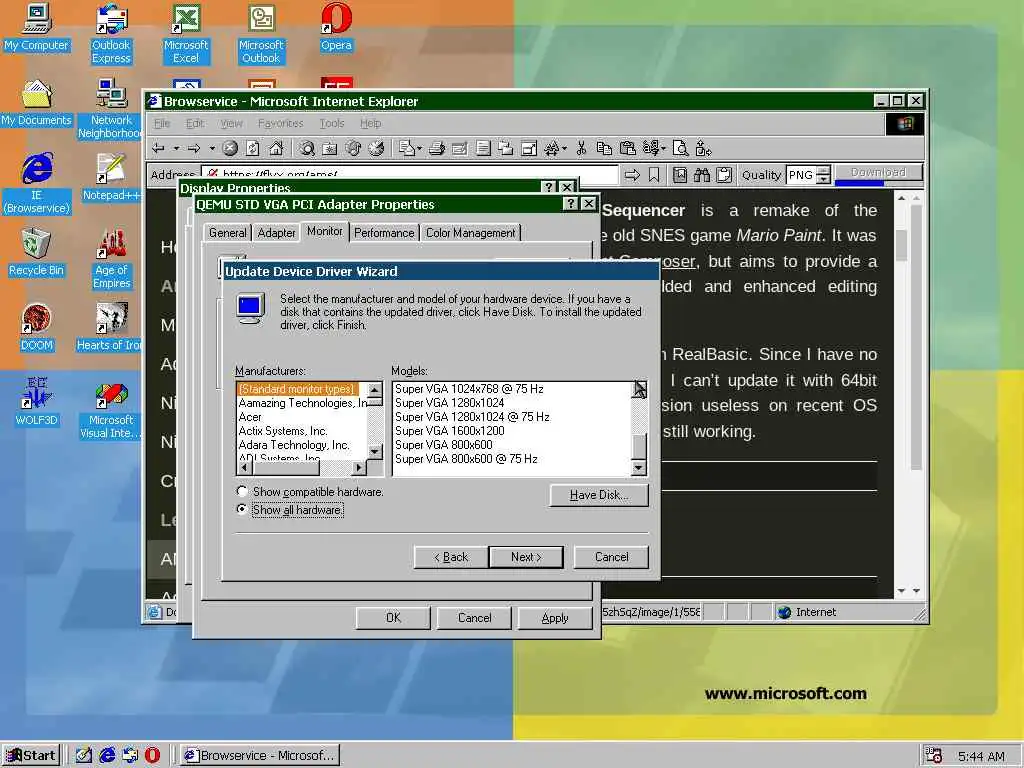Launch Internet Explorer from quick launch bar

[106, 755]
